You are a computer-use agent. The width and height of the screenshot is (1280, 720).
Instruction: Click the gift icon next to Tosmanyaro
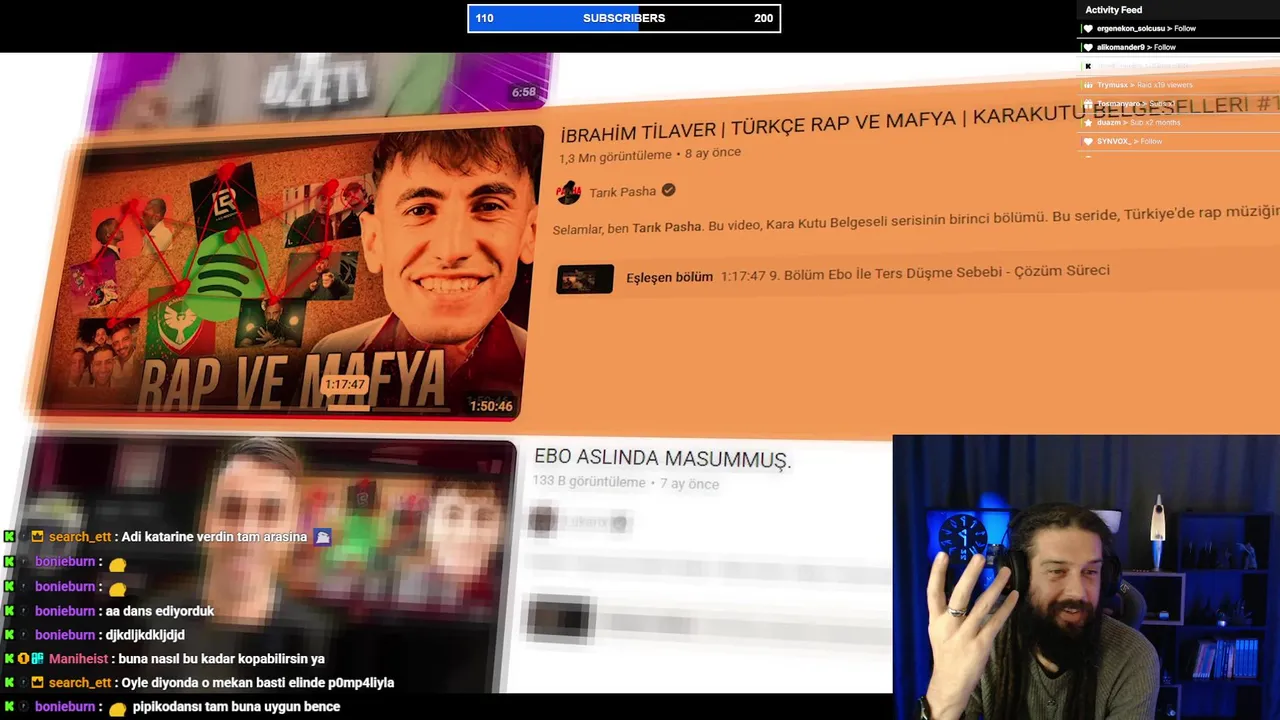(1088, 104)
